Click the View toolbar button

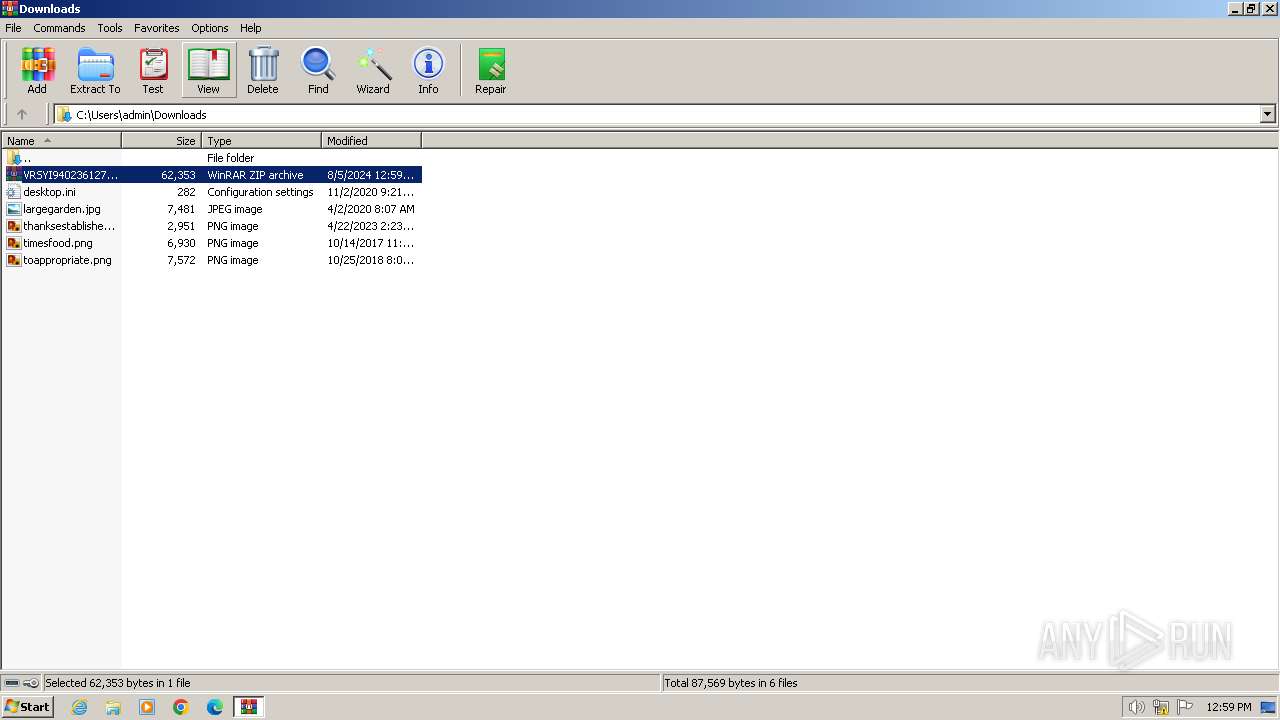pos(208,70)
